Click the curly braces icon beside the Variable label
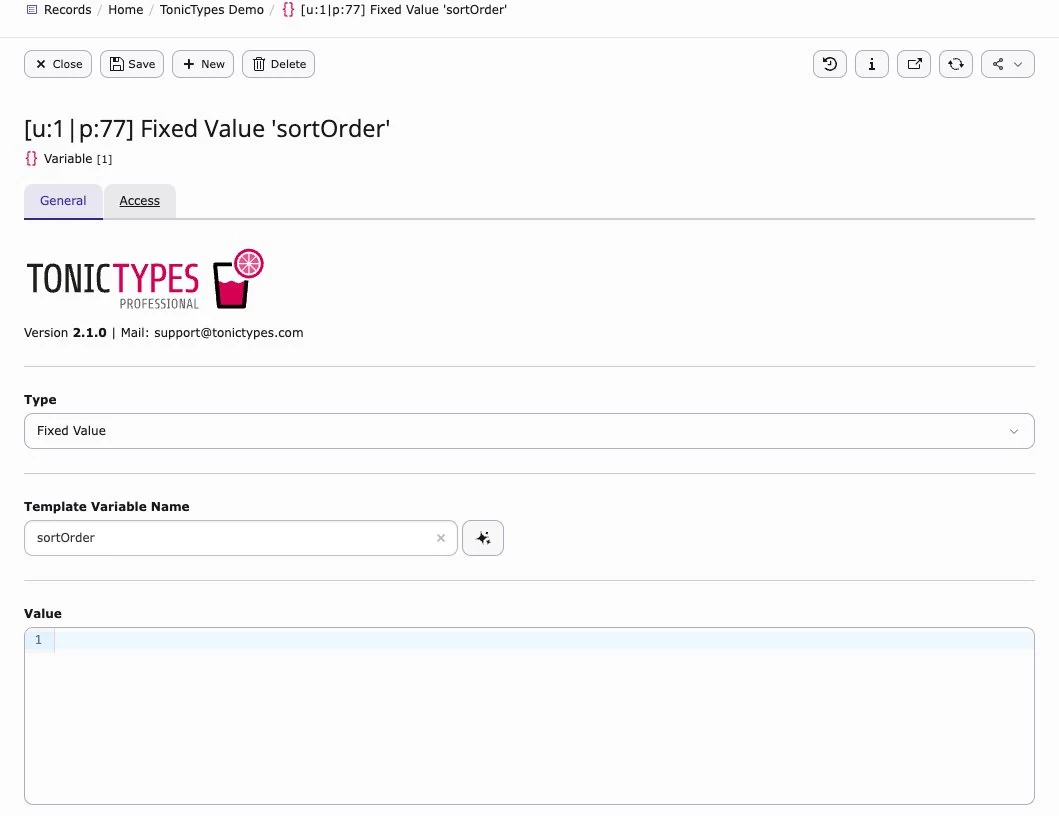The width and height of the screenshot is (1059, 816). 31,159
